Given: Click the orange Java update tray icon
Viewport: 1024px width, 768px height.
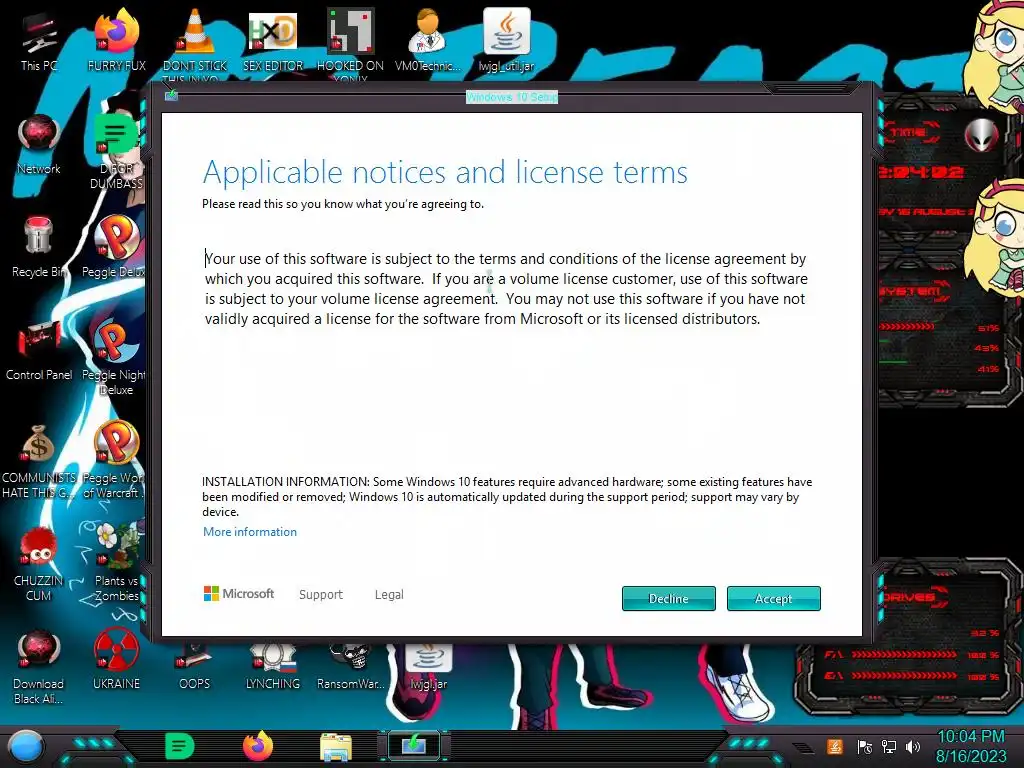Looking at the screenshot, I should coord(835,746).
